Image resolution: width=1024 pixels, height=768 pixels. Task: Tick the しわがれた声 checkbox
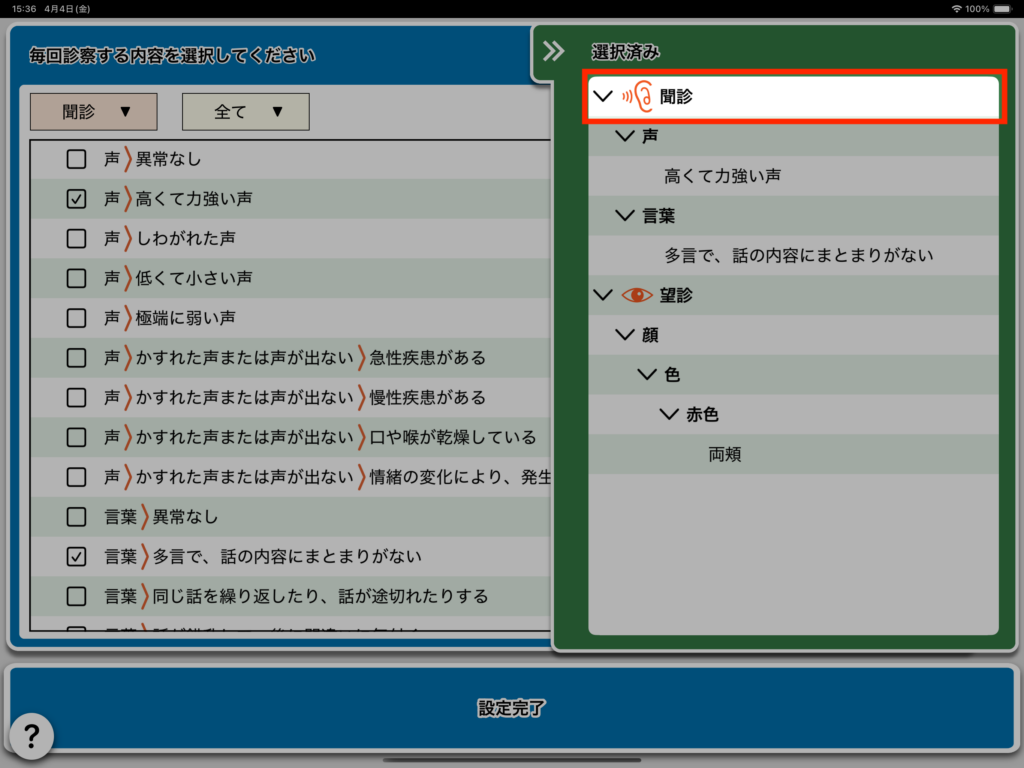pyautogui.click(x=76, y=238)
